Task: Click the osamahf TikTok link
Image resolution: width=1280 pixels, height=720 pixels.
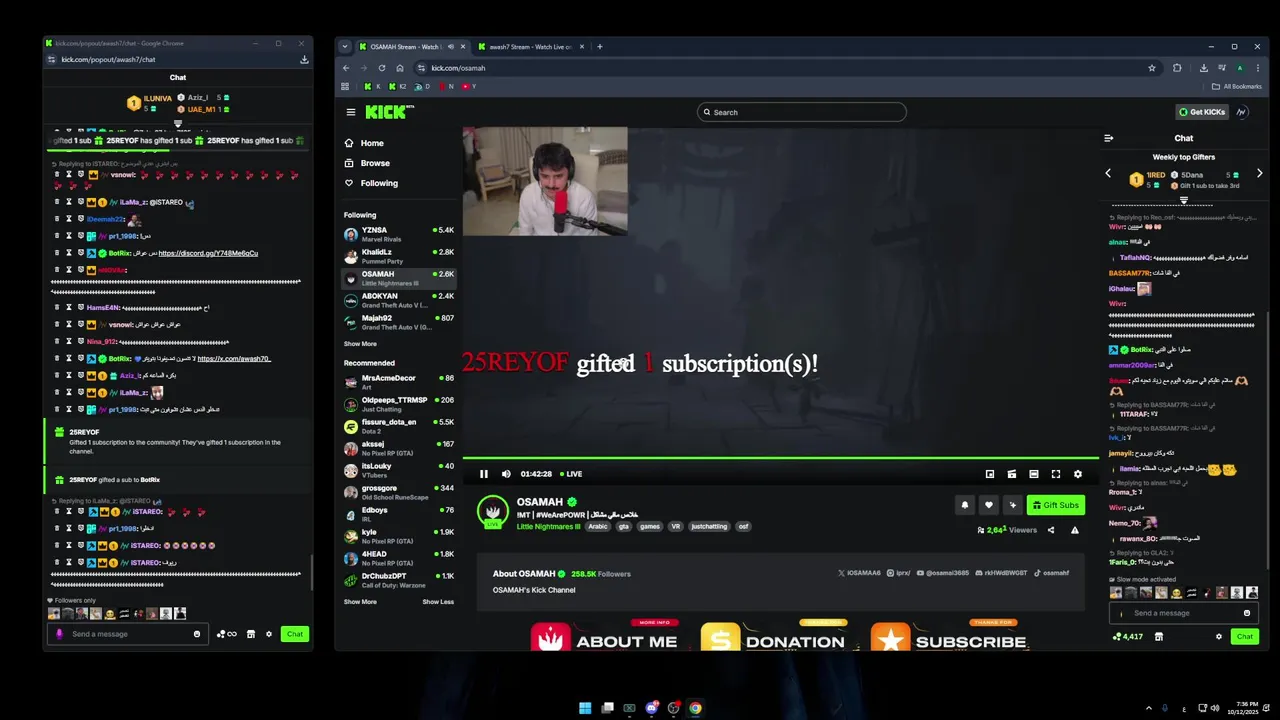Action: (x=1052, y=573)
